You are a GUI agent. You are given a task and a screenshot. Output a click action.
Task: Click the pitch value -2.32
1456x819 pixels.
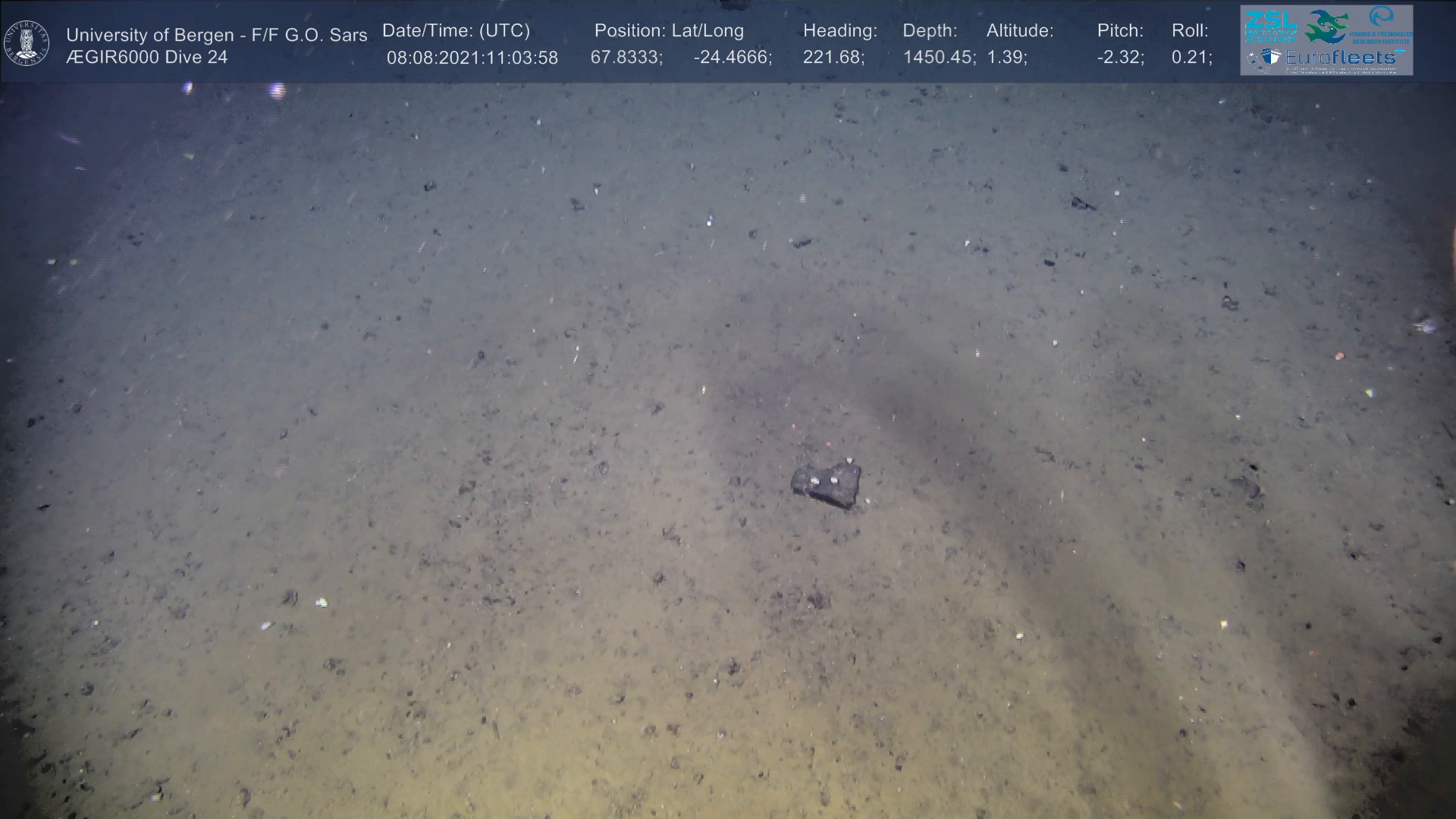coord(1120,58)
